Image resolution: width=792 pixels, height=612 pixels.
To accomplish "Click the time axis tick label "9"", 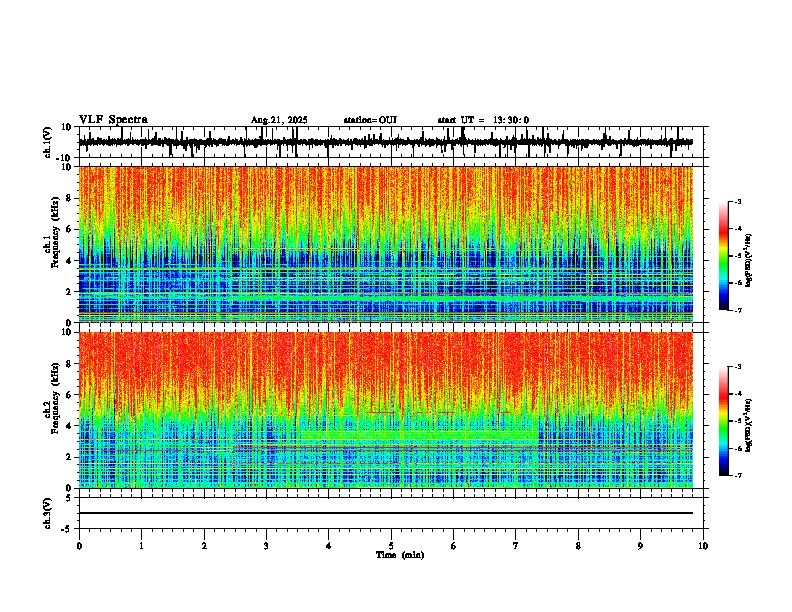I will click(x=640, y=546).
